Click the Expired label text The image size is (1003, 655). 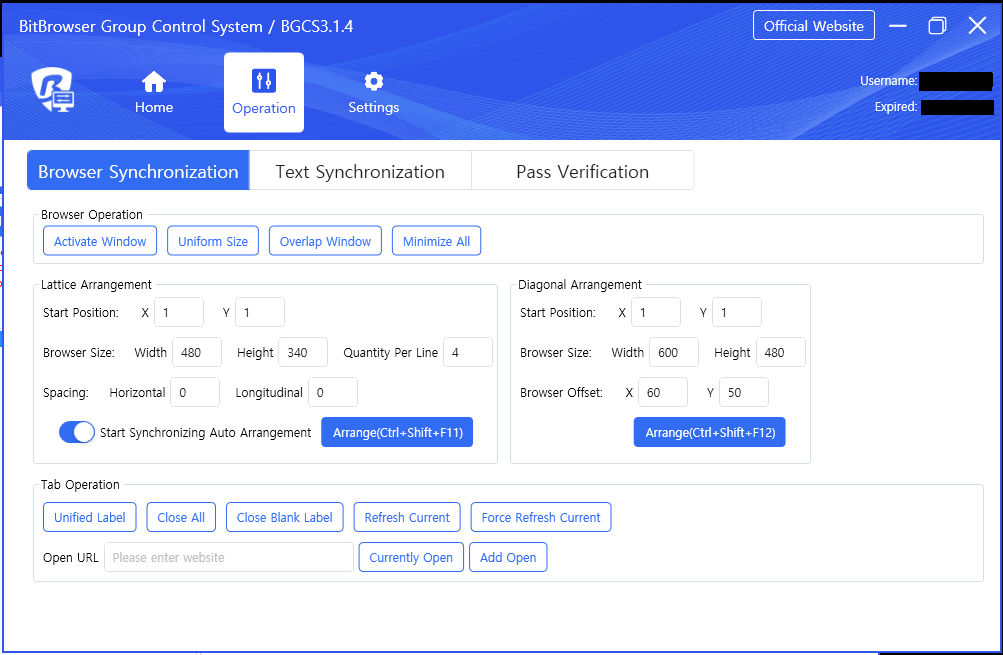click(x=896, y=107)
